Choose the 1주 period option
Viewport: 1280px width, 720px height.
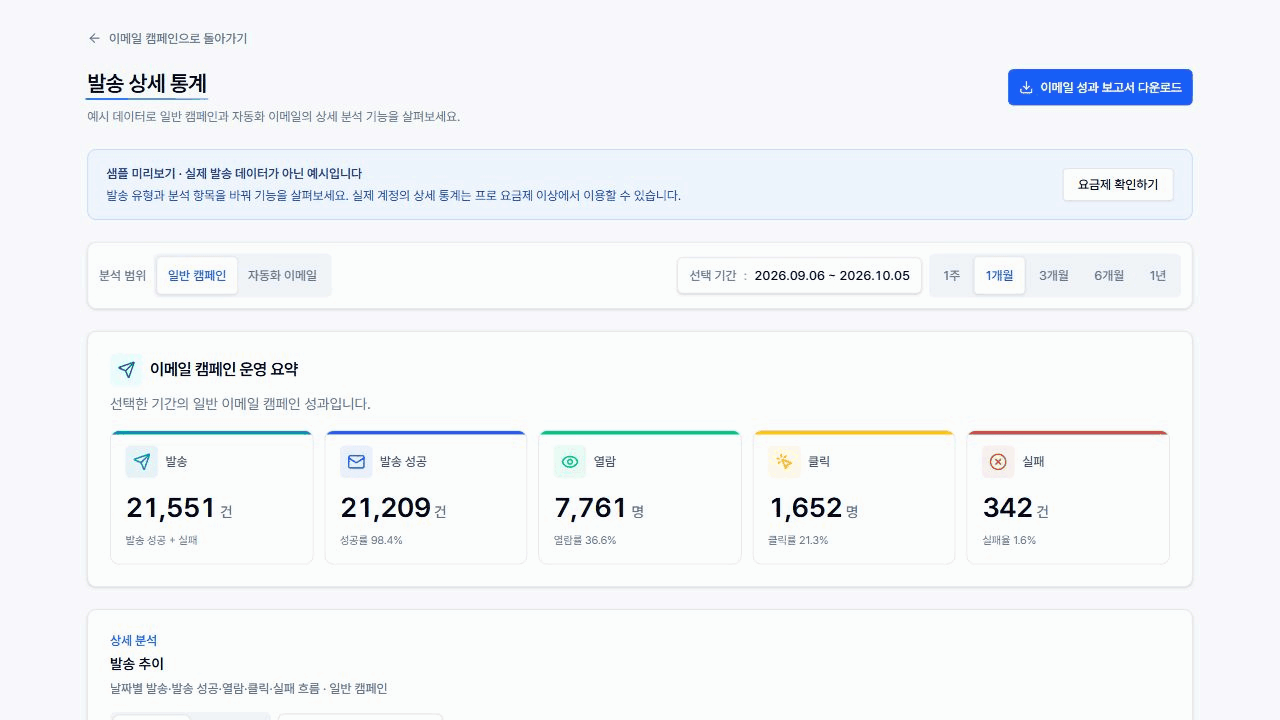click(x=951, y=275)
